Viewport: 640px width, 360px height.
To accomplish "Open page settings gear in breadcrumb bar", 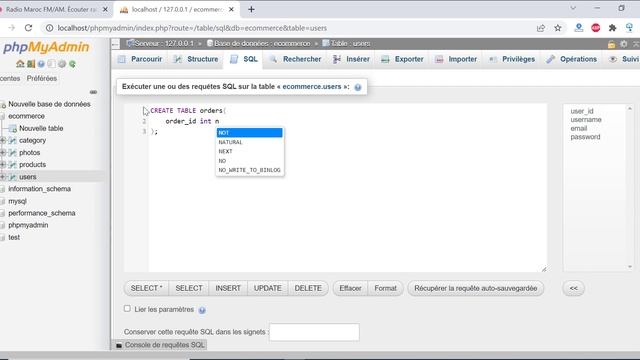I will (624, 44).
